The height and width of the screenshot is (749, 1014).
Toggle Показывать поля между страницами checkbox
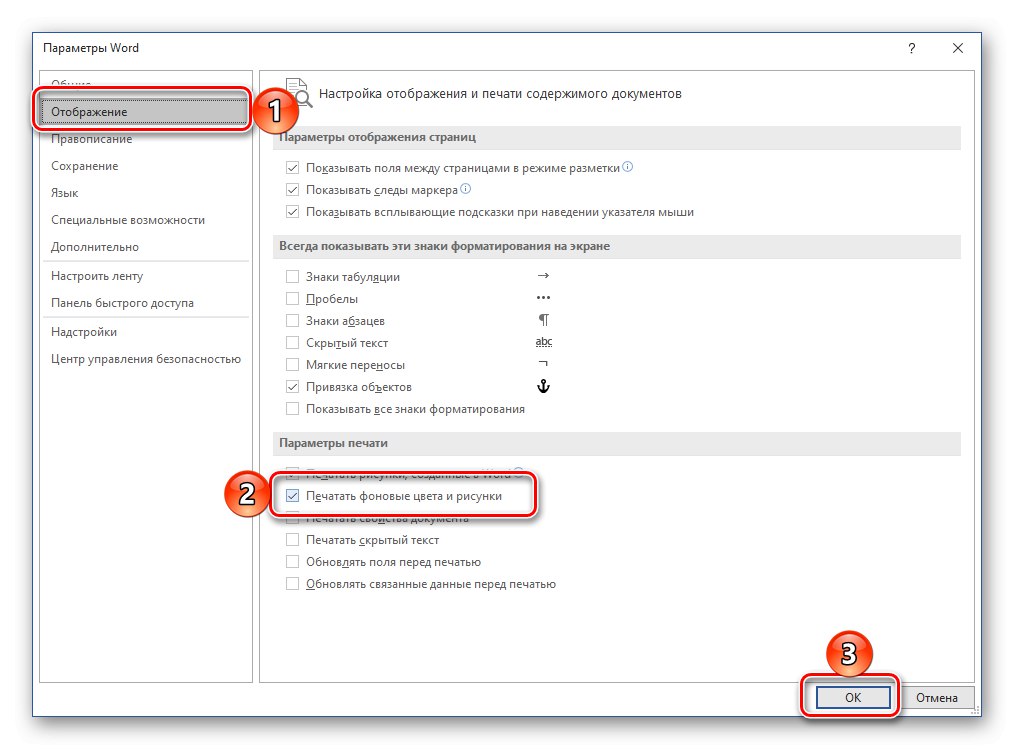(292, 168)
